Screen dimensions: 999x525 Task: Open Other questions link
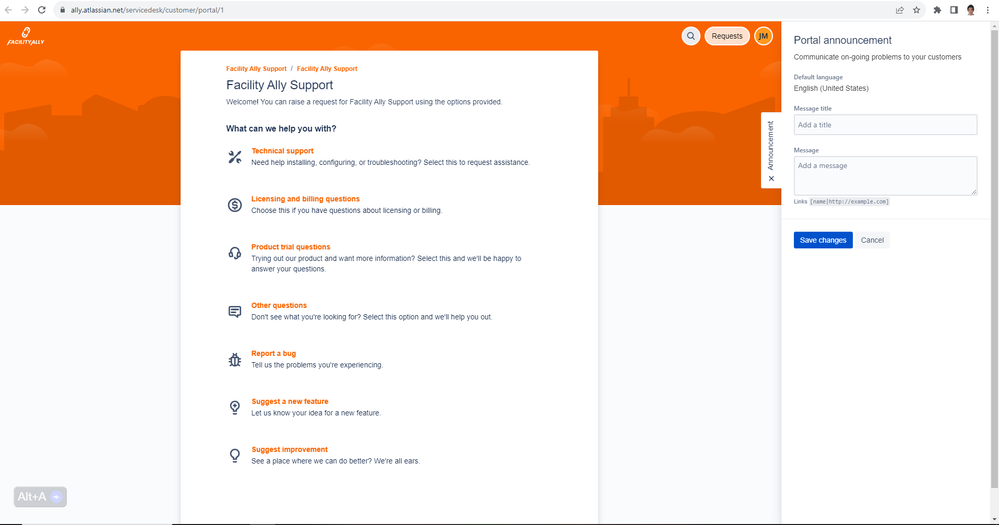point(279,305)
